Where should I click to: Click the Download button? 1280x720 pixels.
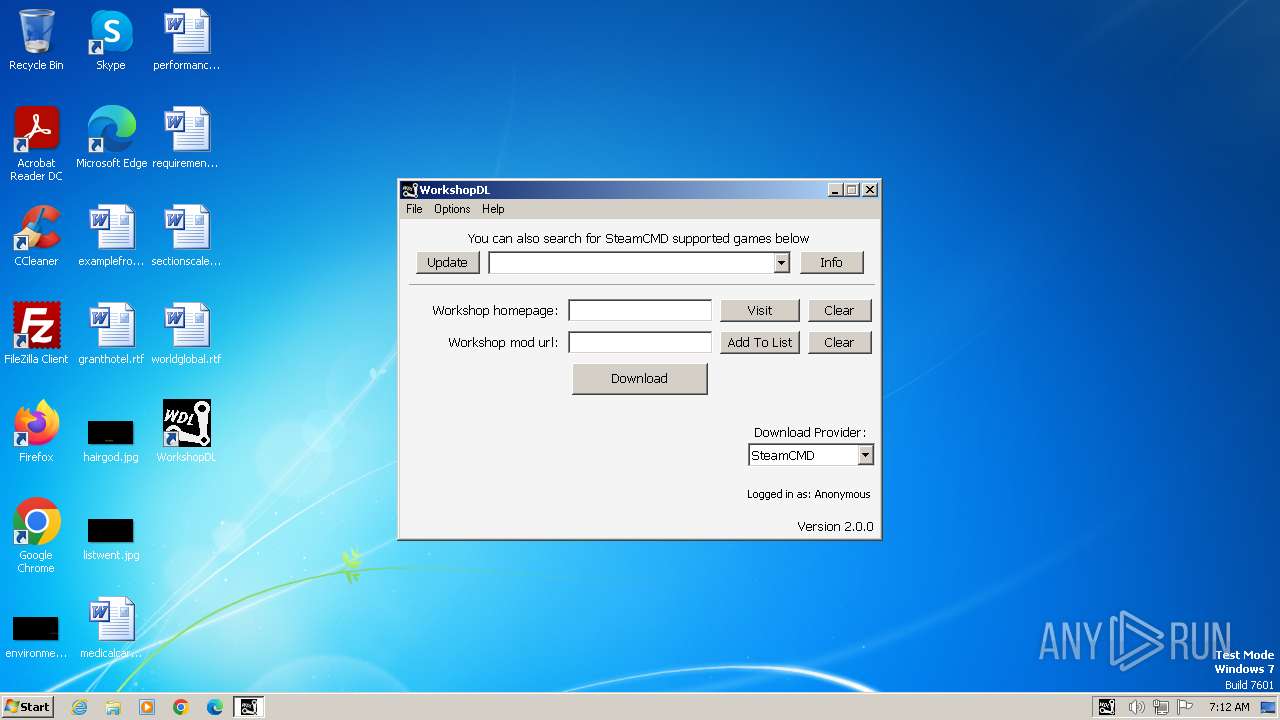pos(640,378)
